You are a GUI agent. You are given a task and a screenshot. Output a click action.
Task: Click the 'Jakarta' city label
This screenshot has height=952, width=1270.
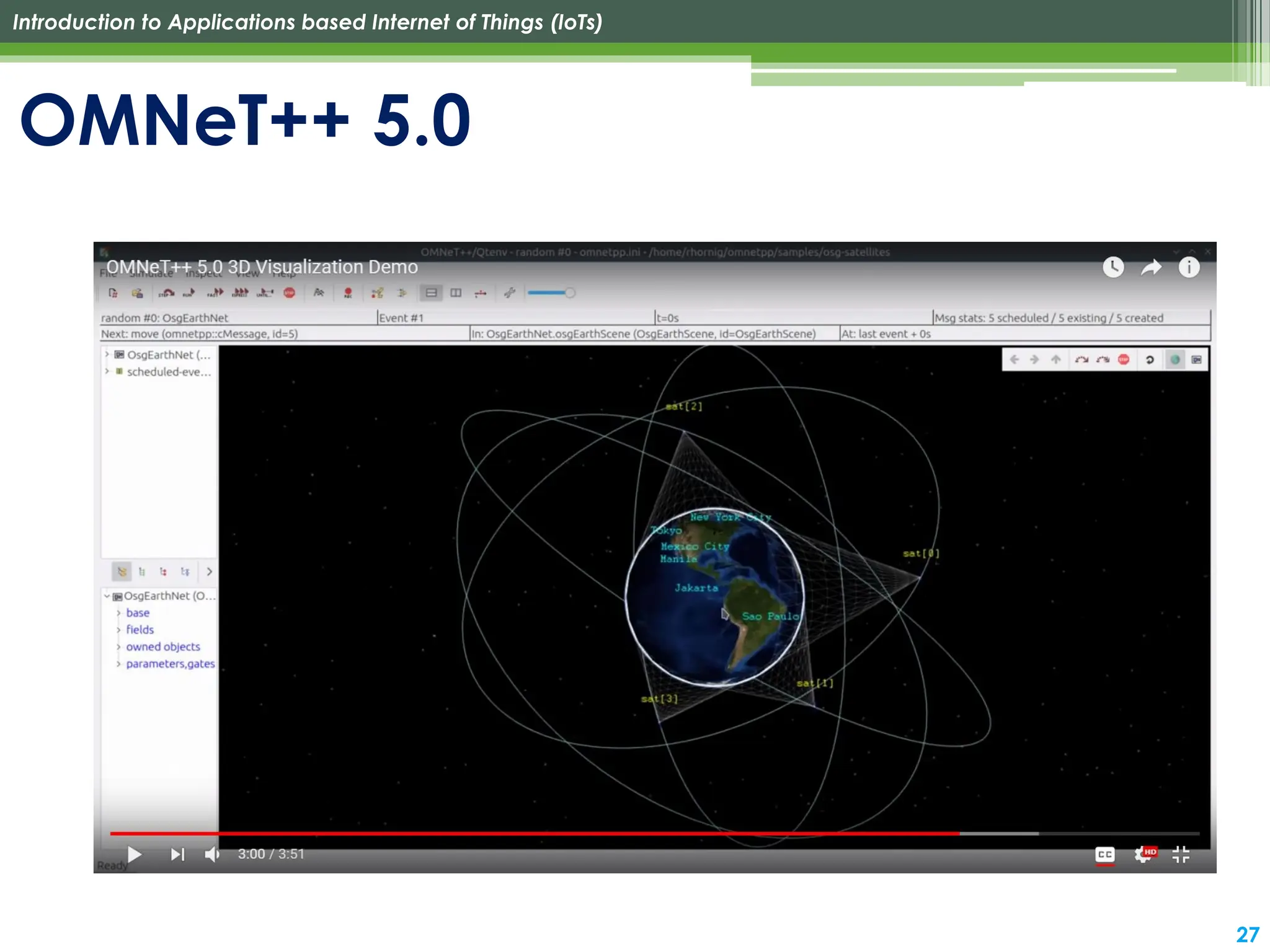tap(696, 588)
